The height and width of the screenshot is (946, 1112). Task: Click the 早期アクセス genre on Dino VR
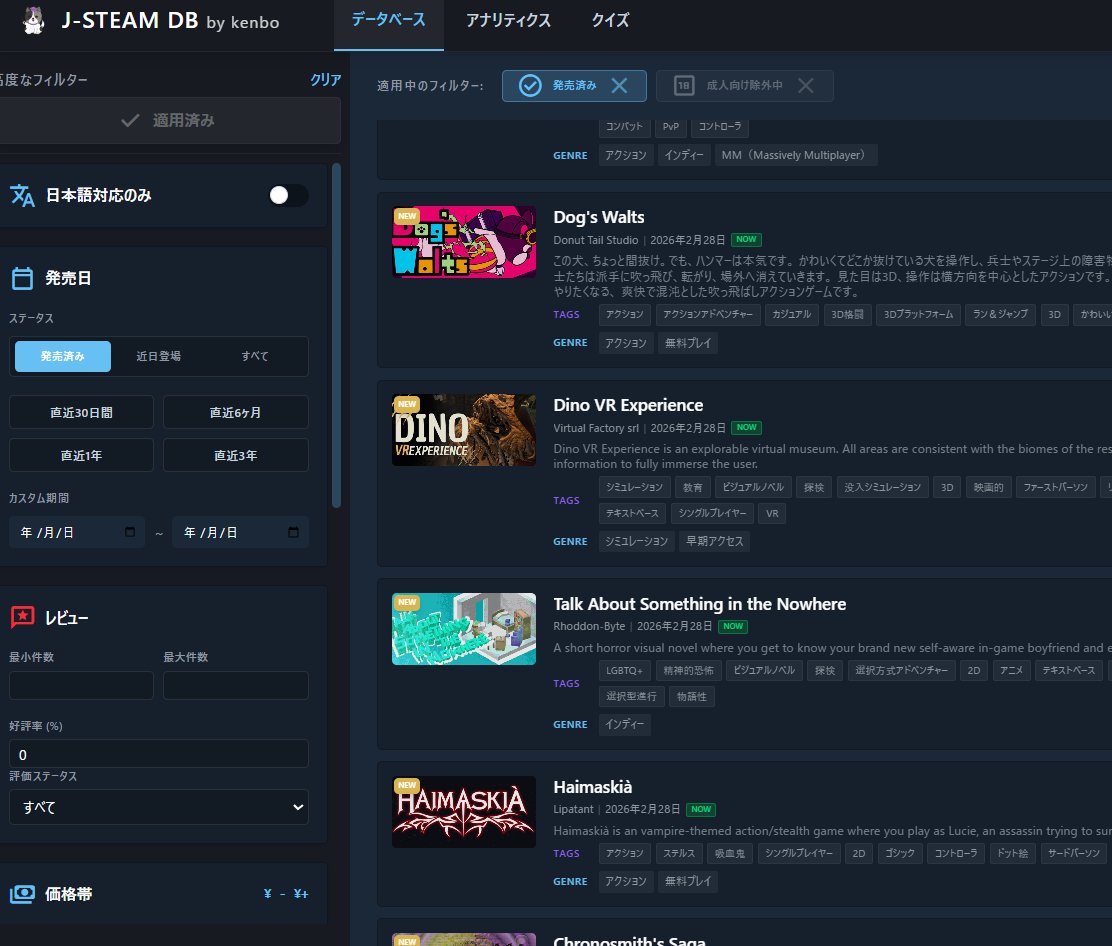pyautogui.click(x=715, y=541)
